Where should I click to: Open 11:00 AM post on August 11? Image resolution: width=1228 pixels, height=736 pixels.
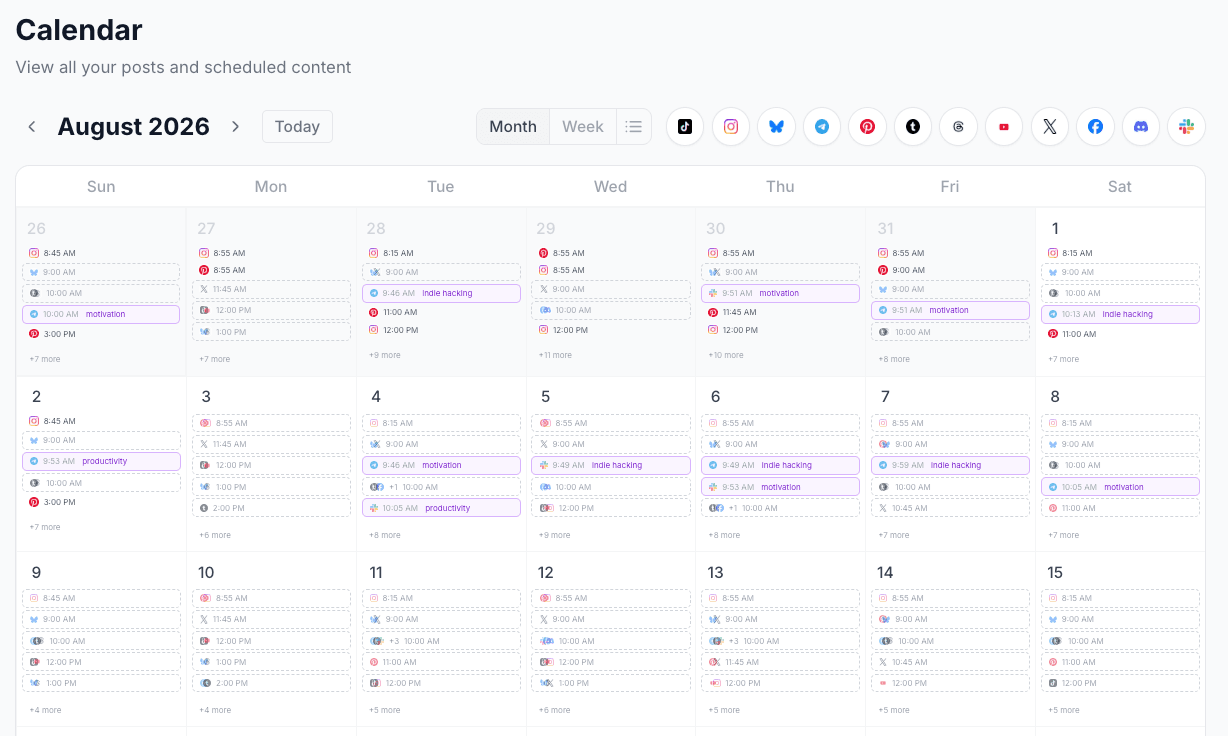(441, 662)
